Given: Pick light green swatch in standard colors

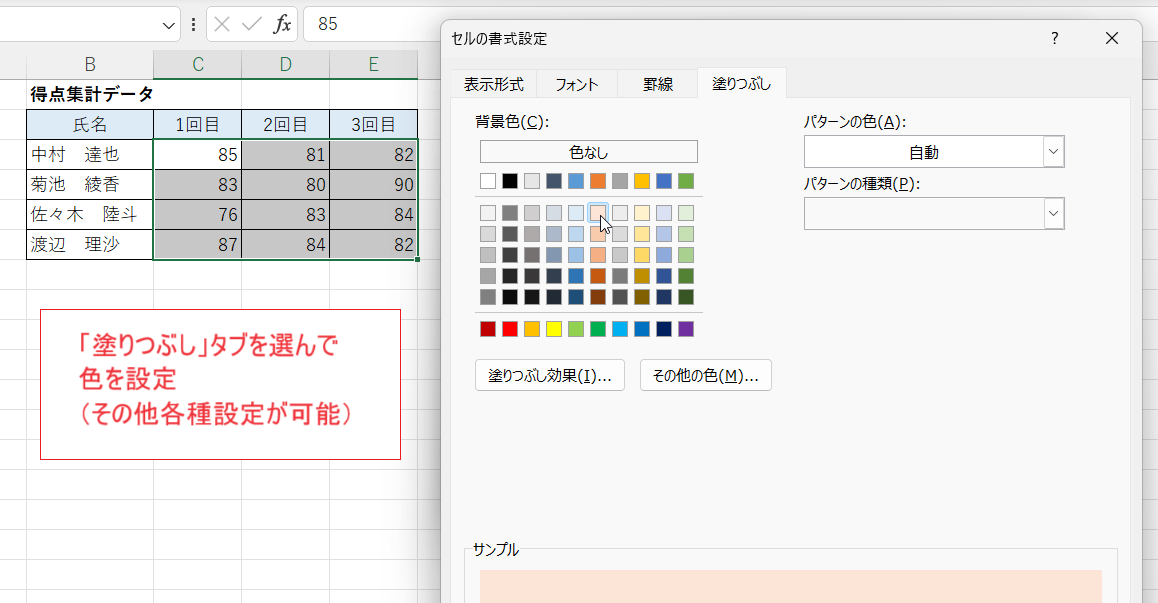Looking at the screenshot, I should point(576,329).
